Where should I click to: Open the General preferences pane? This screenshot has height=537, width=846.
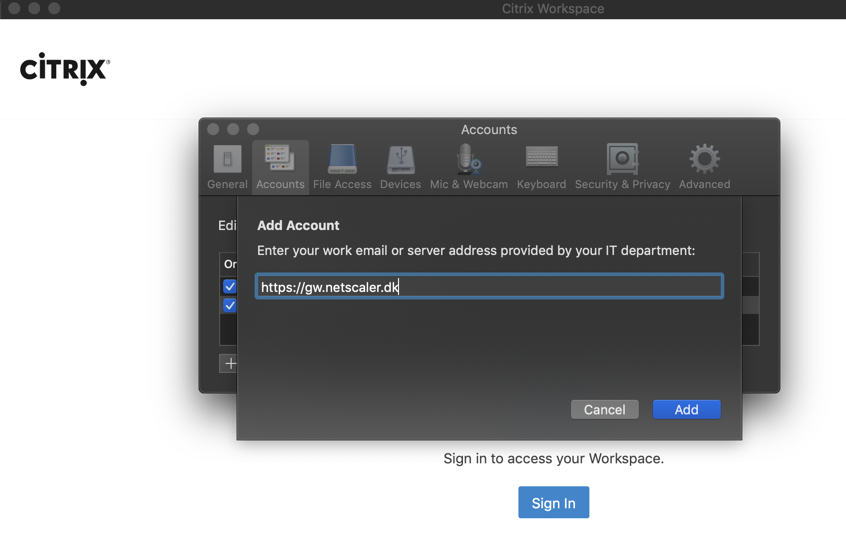227,167
